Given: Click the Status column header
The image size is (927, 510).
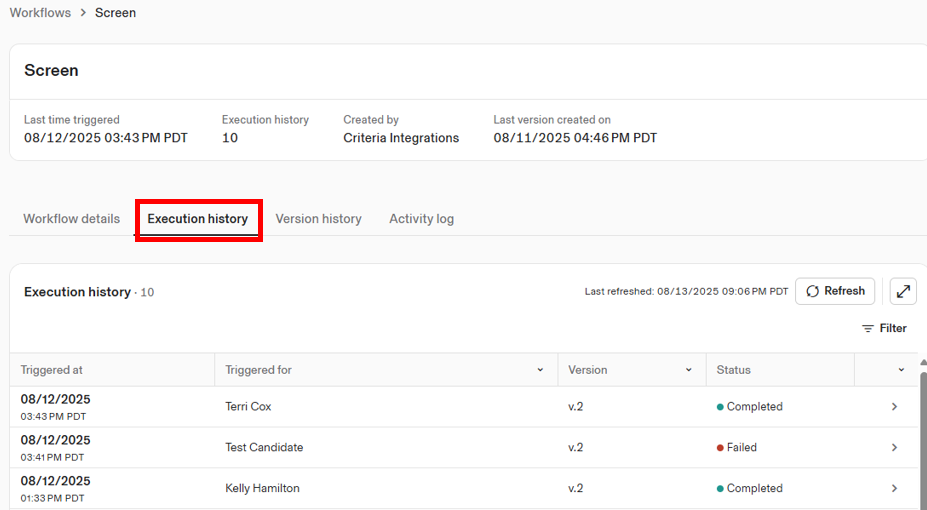Looking at the screenshot, I should [733, 370].
